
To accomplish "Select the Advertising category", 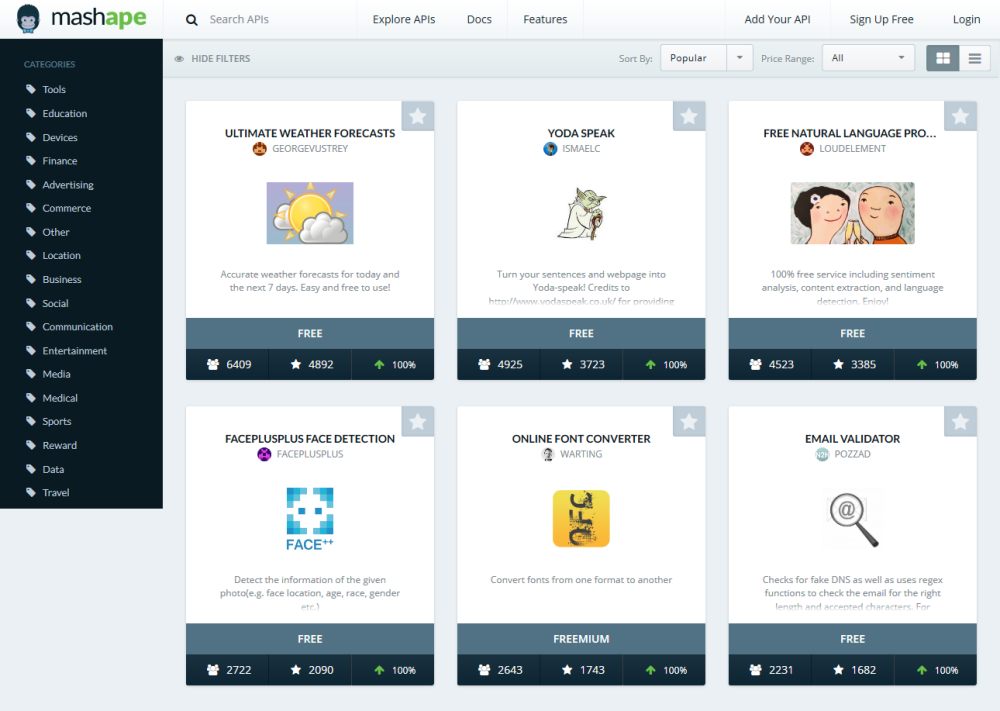I will point(68,185).
